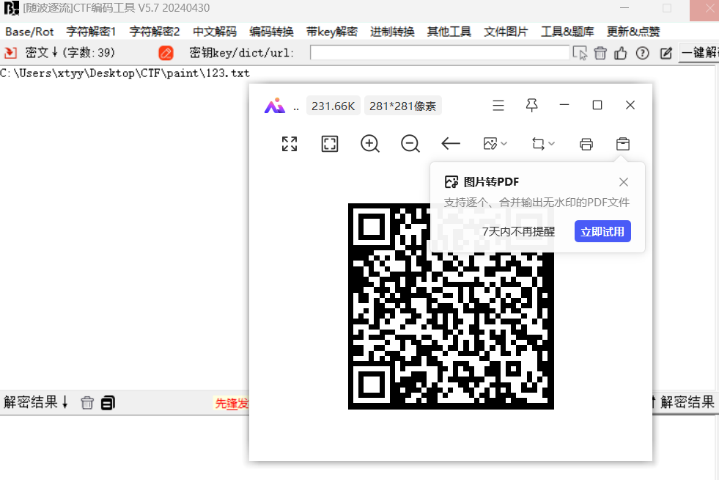Zoom in on the image
Viewport: 719px width, 480px height.
point(370,143)
